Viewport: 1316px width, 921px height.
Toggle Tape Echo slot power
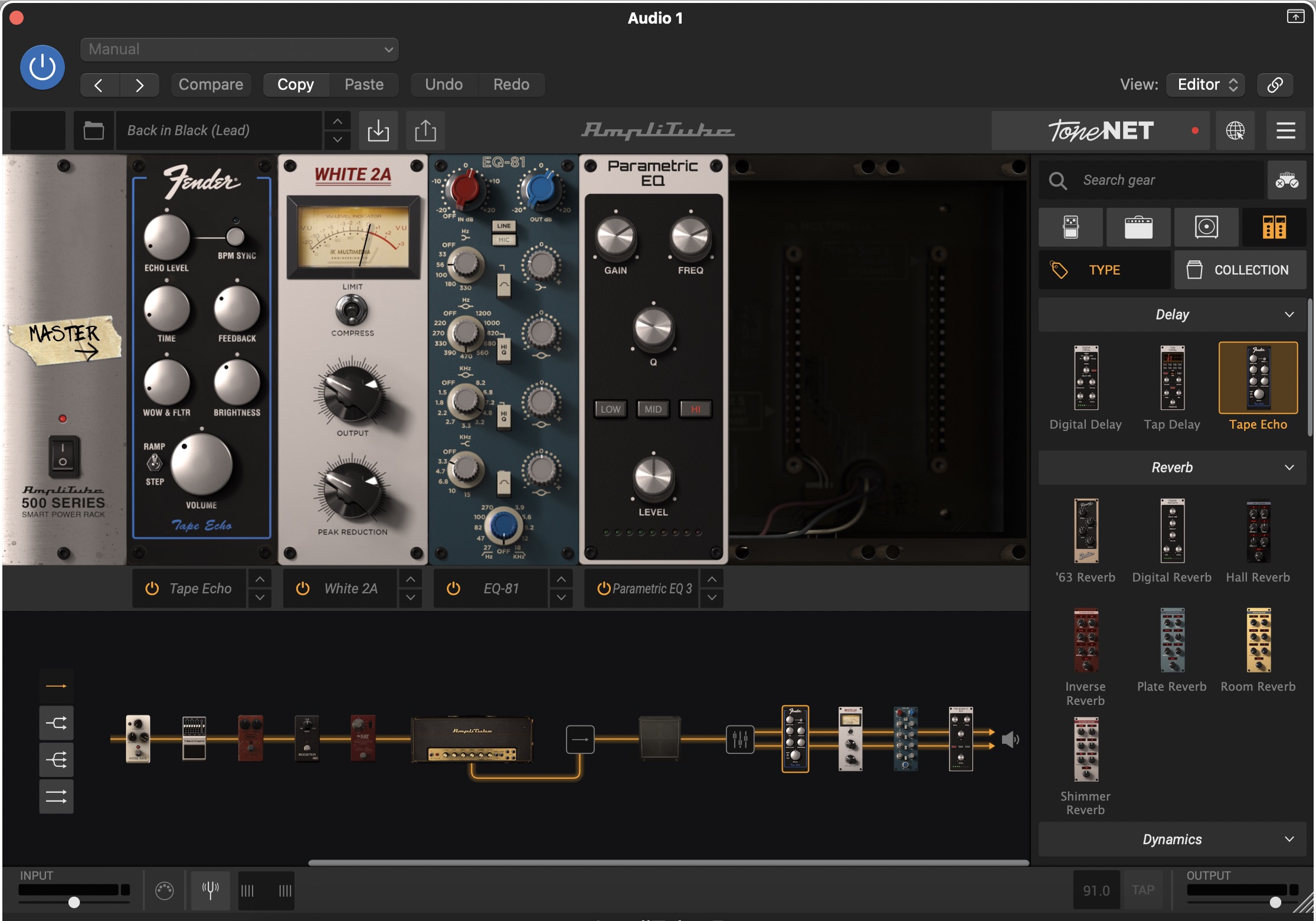click(152, 589)
